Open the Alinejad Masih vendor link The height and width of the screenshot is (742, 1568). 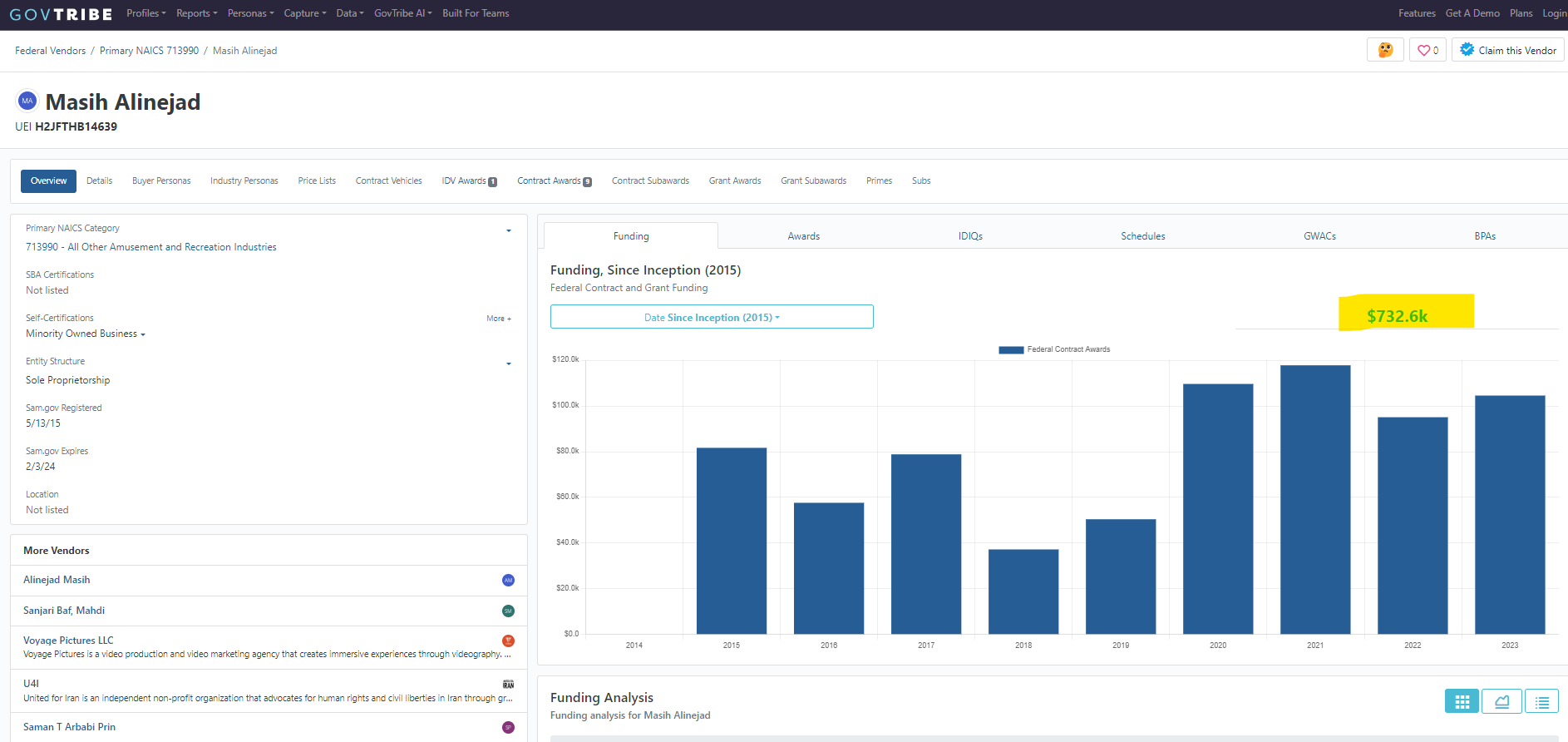57,580
